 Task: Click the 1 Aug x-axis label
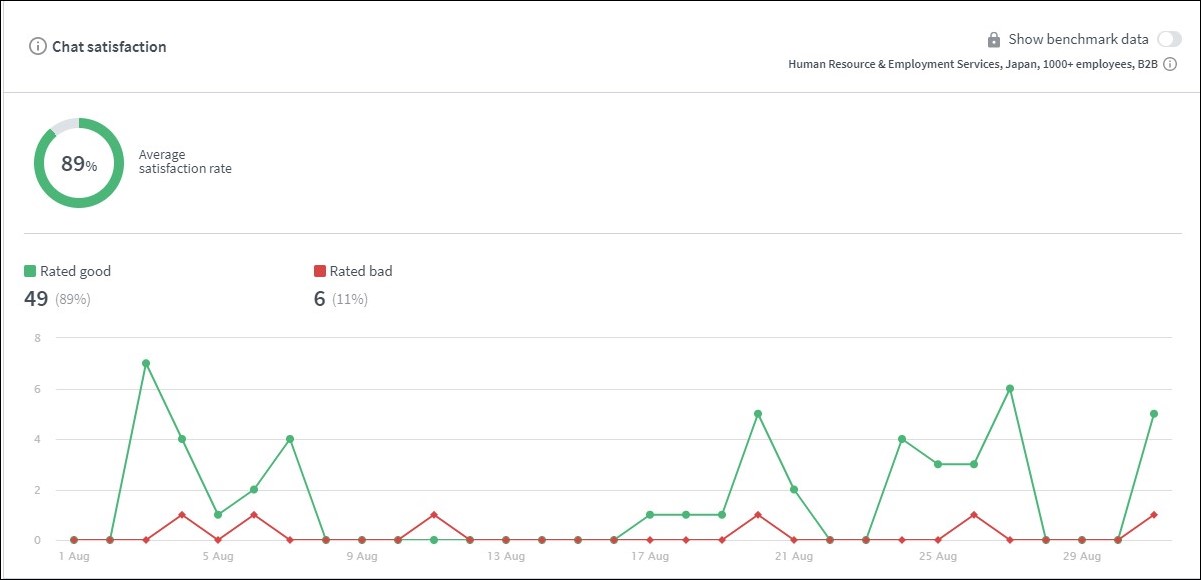click(x=74, y=556)
